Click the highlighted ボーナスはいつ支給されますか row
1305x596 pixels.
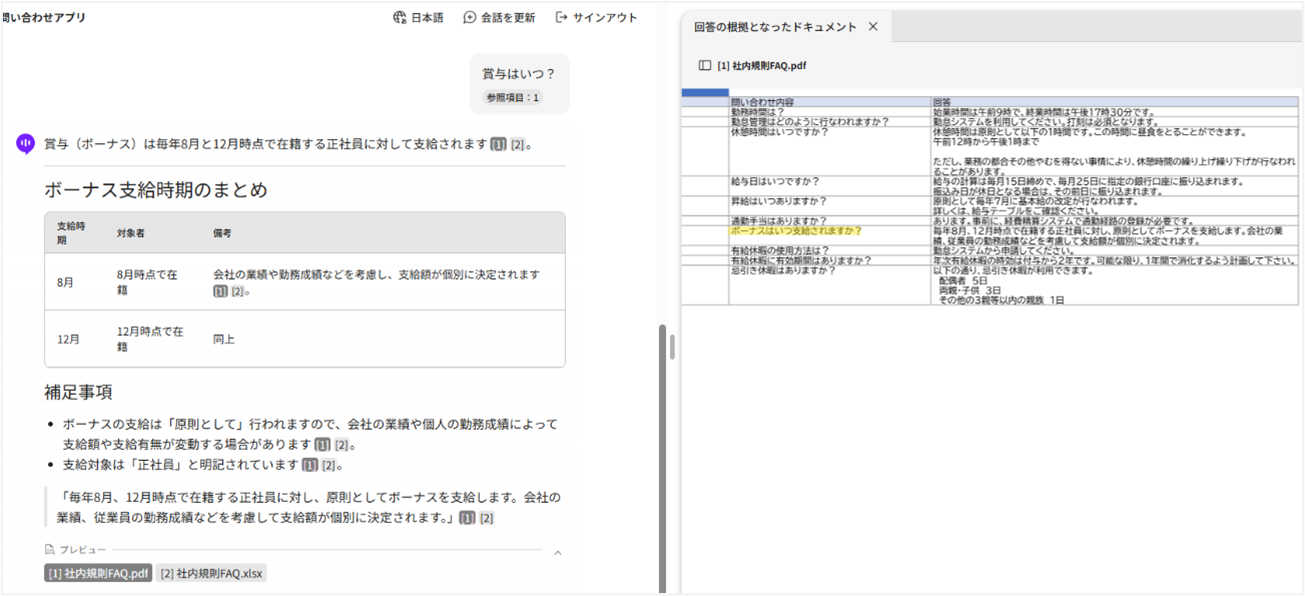[796, 231]
